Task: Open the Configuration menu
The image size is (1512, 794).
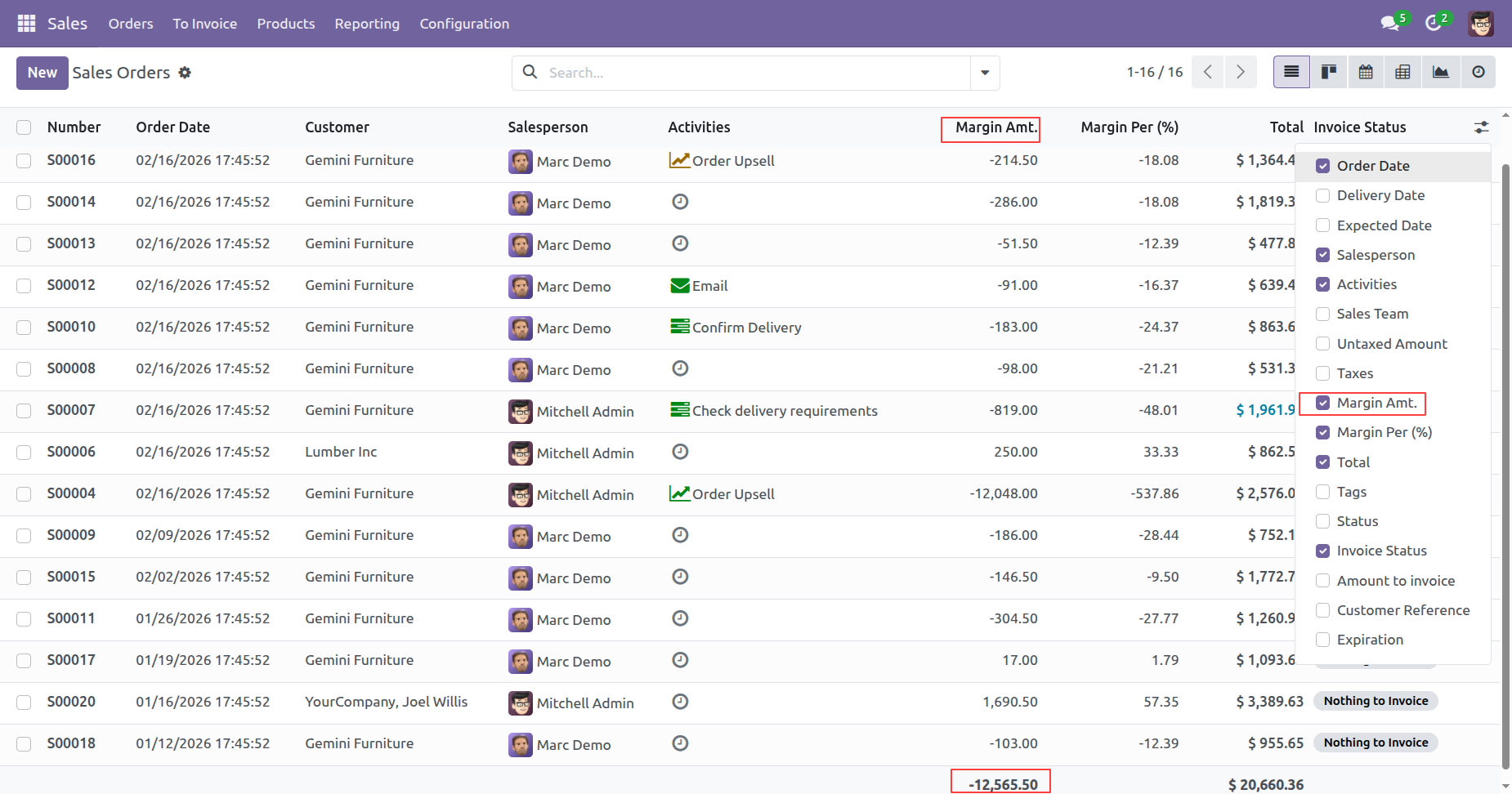Action: pos(464,24)
